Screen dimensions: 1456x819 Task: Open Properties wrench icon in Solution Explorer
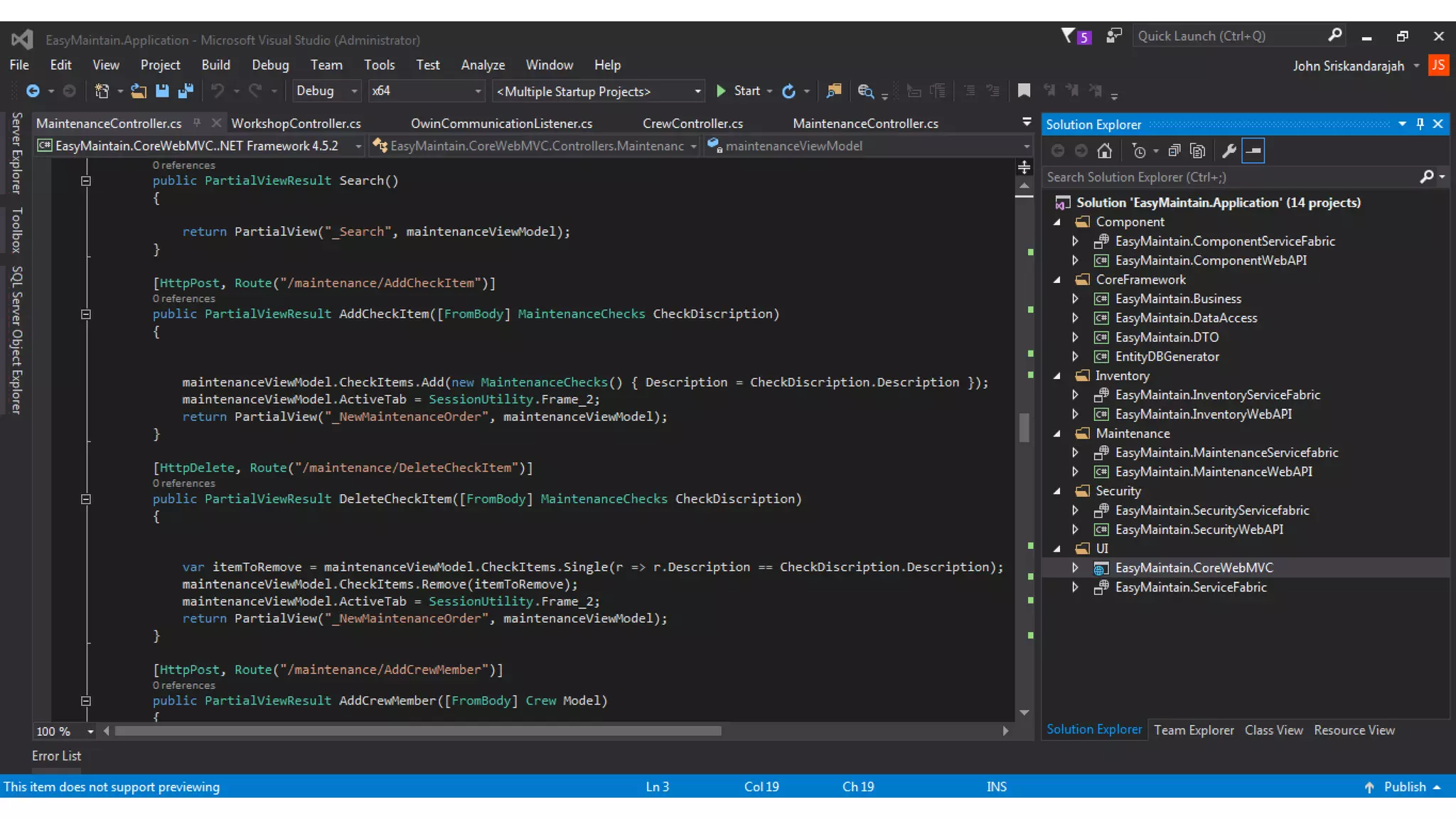(1228, 151)
